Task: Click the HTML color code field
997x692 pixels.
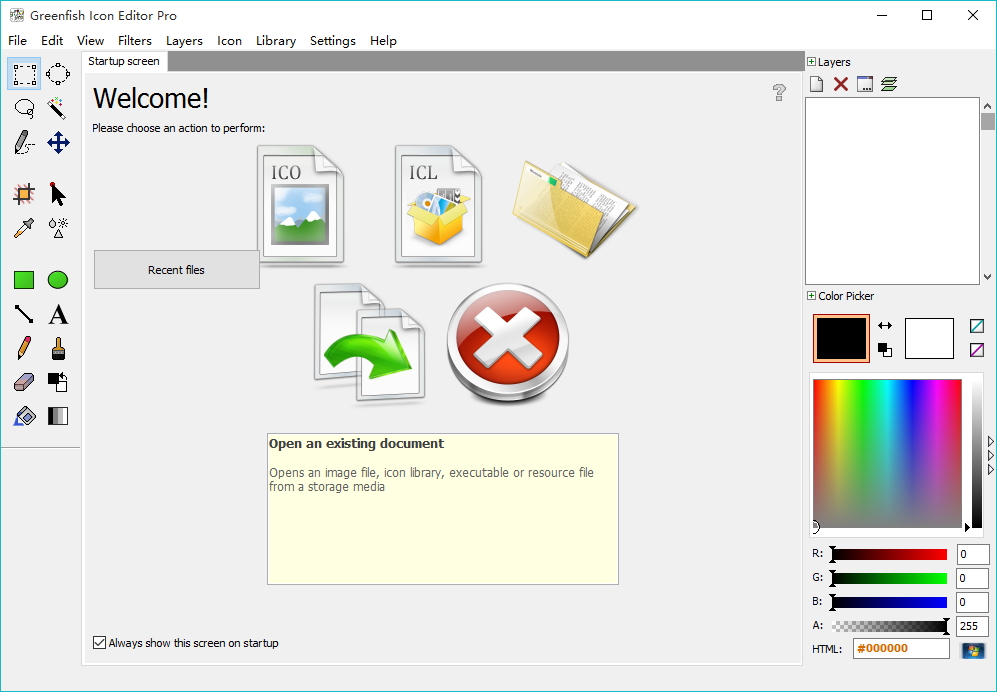Action: (901, 649)
